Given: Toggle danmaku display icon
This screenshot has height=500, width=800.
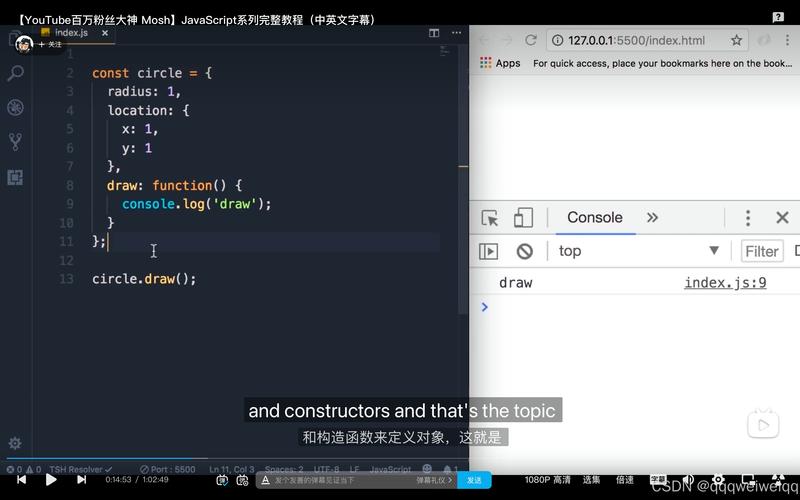Looking at the screenshot, I should pyautogui.click(x=222, y=480).
